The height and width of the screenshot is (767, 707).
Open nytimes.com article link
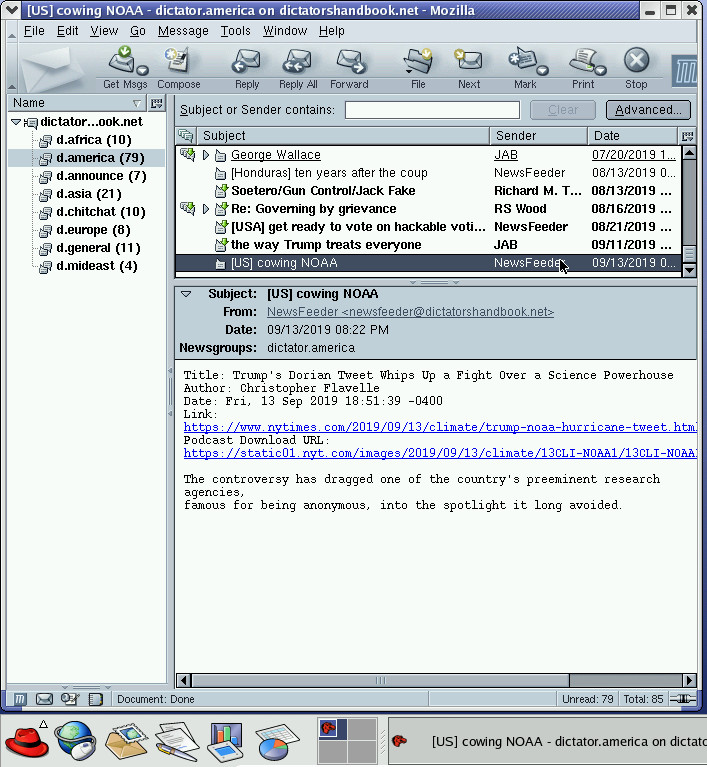pos(440,427)
